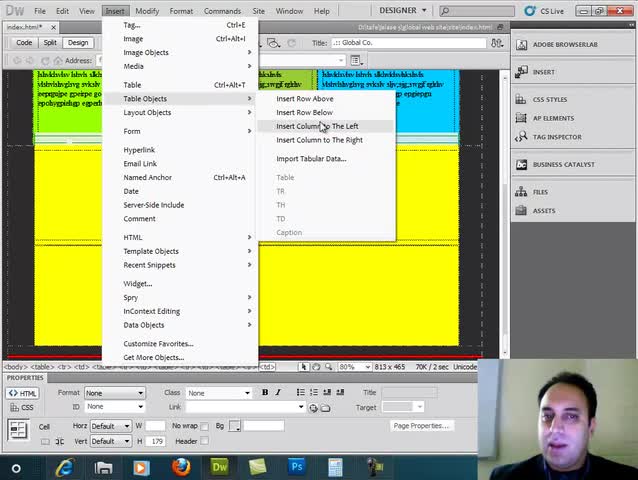Click the Text Indent icon
638x480 pixels.
[340, 392]
